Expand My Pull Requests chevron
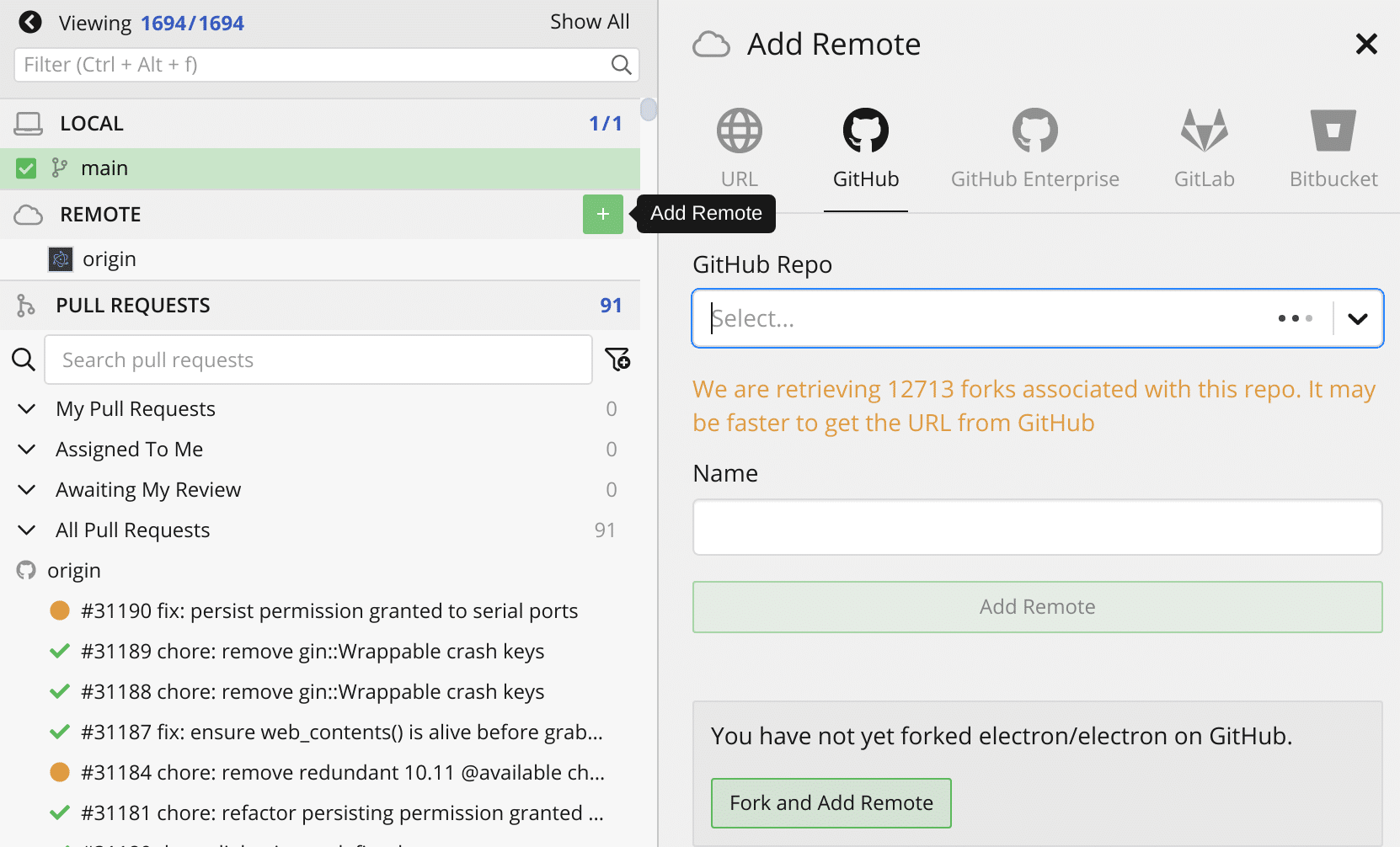This screenshot has width=1400, height=847. click(x=27, y=408)
